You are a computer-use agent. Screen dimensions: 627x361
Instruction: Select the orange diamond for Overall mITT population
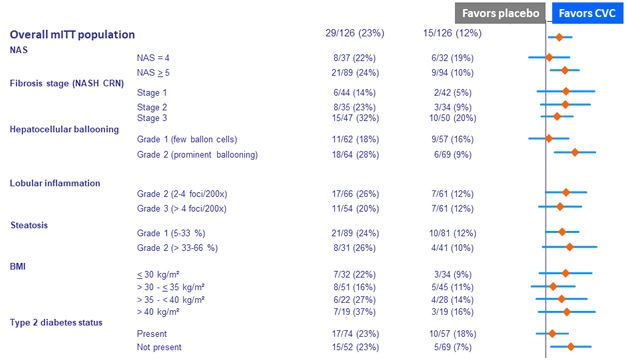pyautogui.click(x=559, y=37)
